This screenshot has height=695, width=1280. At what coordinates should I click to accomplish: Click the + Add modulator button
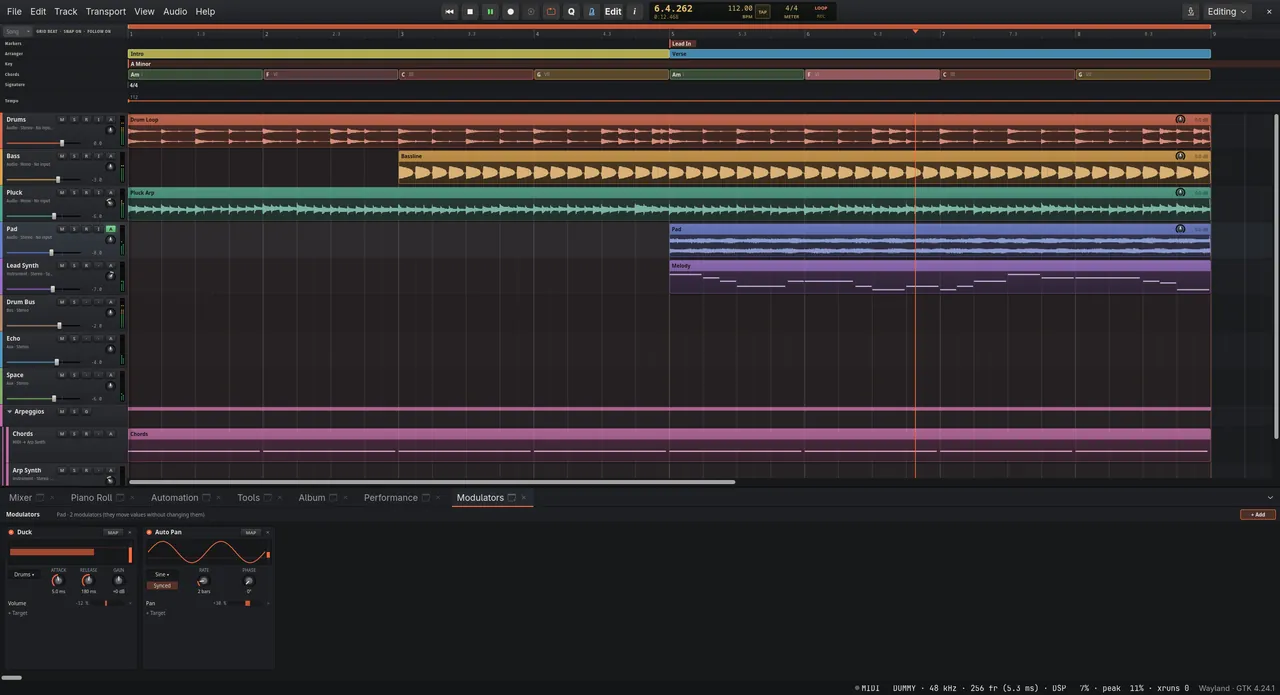tap(1257, 514)
